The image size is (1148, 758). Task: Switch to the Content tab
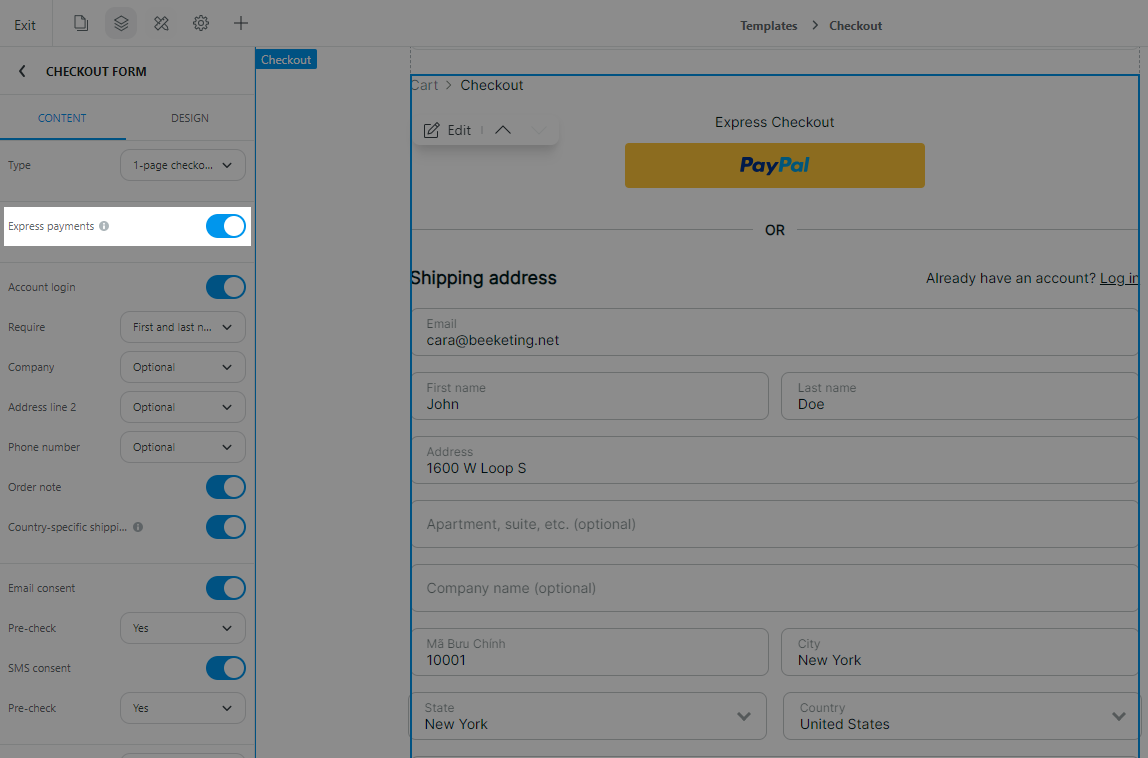[x=62, y=118]
